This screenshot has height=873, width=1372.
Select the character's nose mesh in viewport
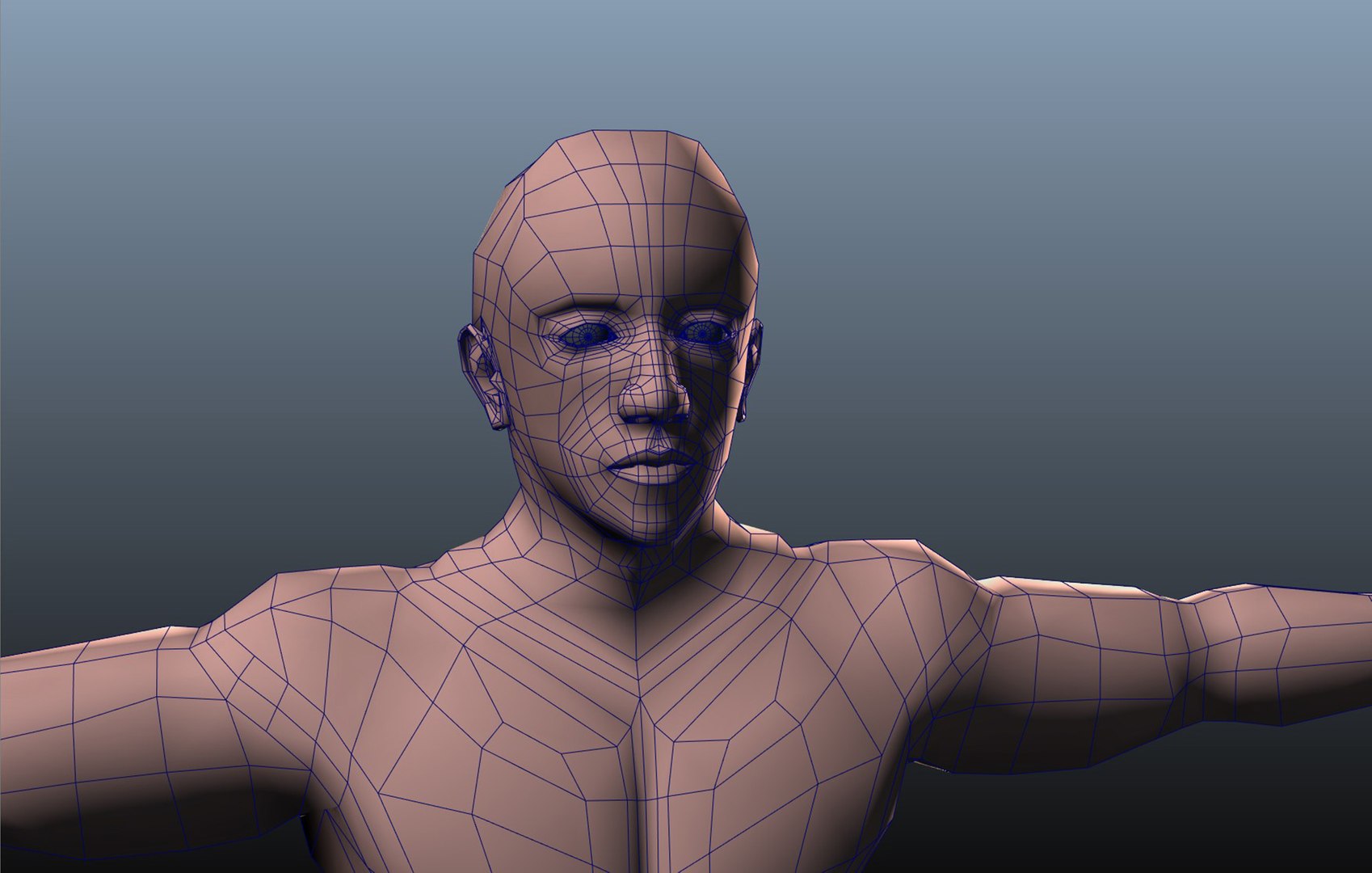654,390
